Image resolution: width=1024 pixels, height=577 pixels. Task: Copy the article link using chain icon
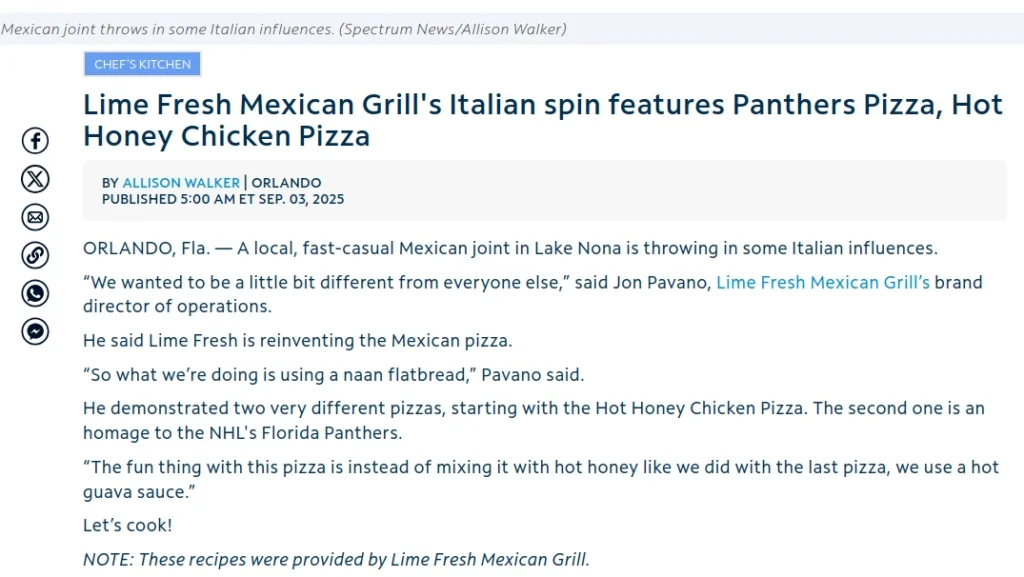[35, 255]
